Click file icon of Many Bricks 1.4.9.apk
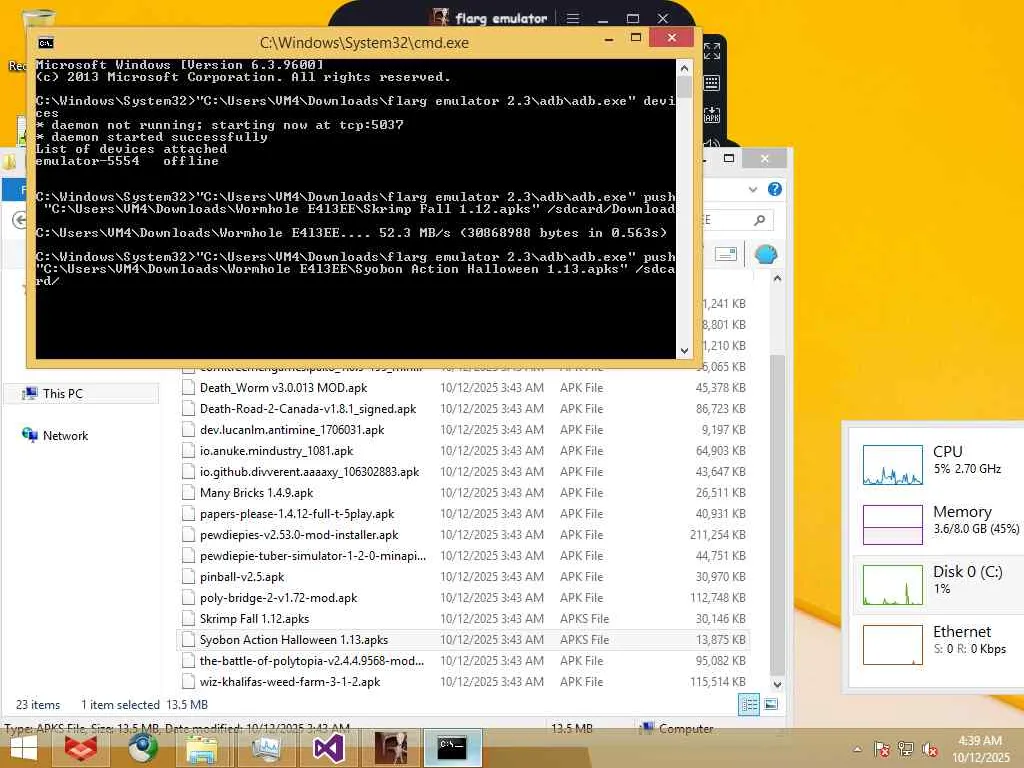The width and height of the screenshot is (1024, 768). (188, 493)
